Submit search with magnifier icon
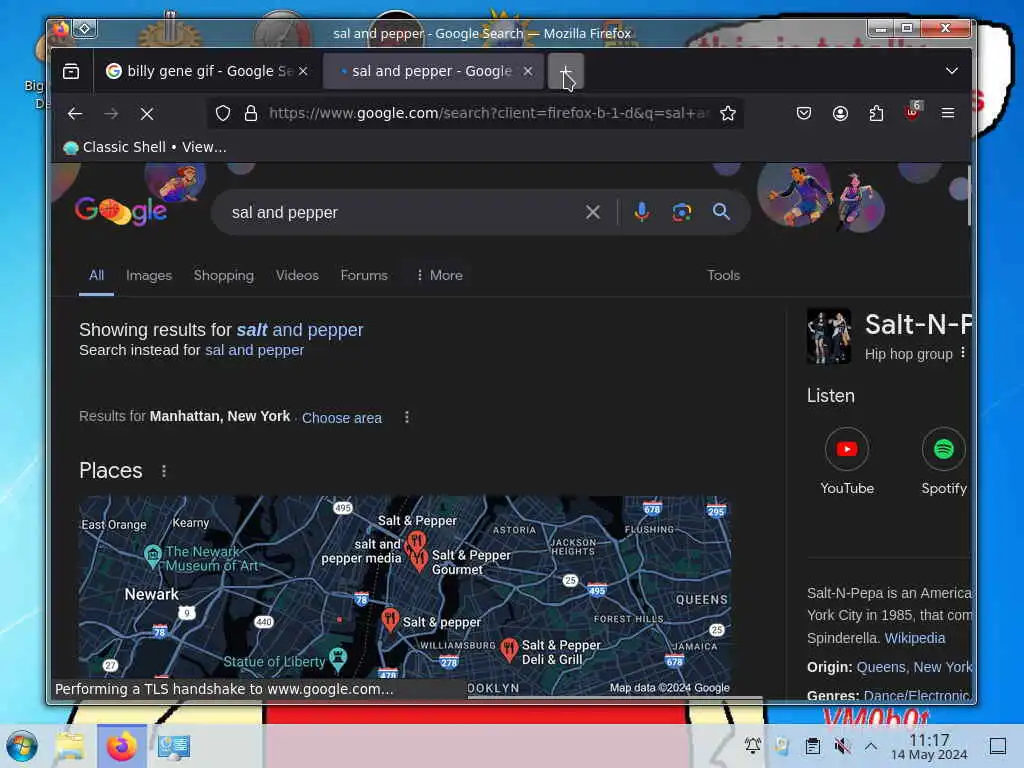This screenshot has height=768, width=1024. click(721, 212)
